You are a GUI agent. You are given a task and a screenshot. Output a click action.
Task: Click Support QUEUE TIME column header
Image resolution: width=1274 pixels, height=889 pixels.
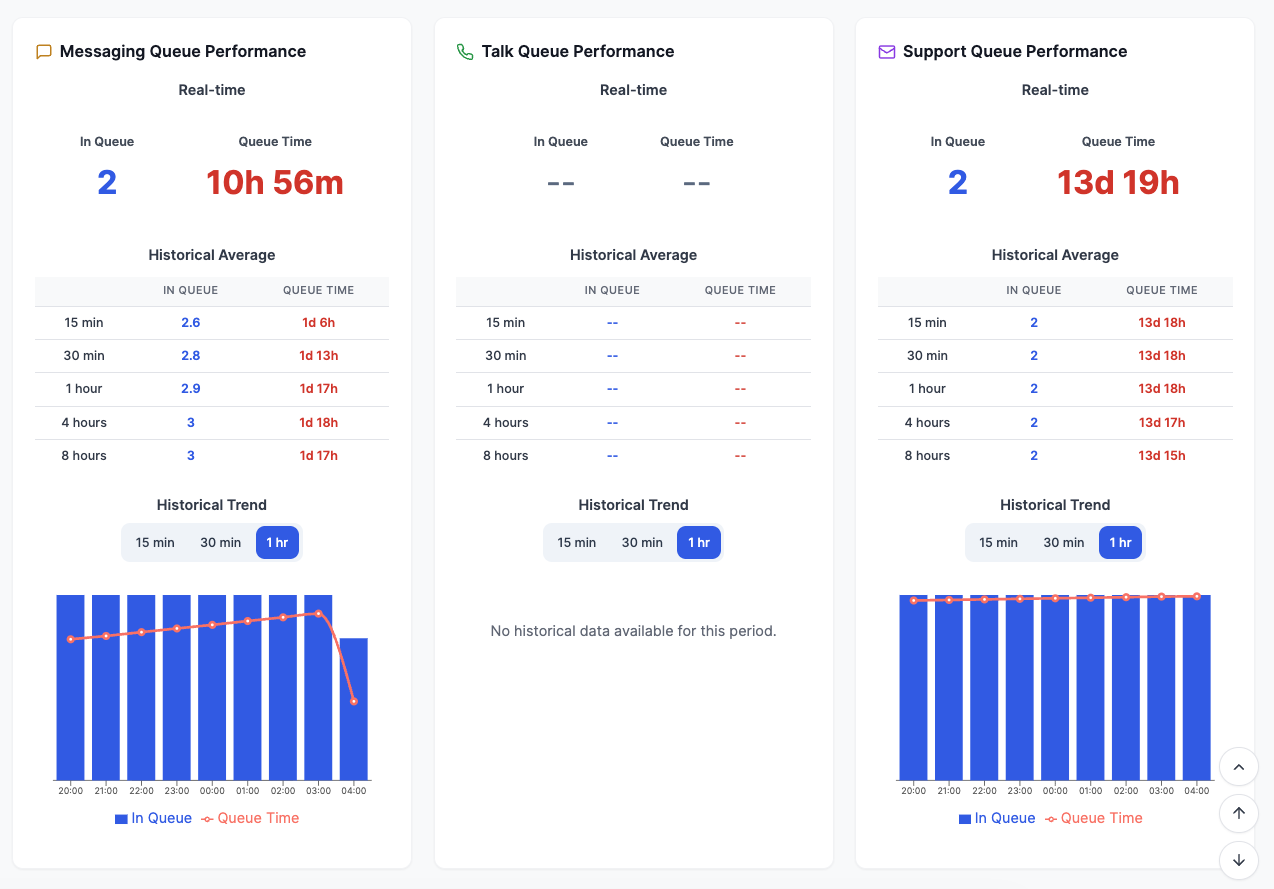1162,290
